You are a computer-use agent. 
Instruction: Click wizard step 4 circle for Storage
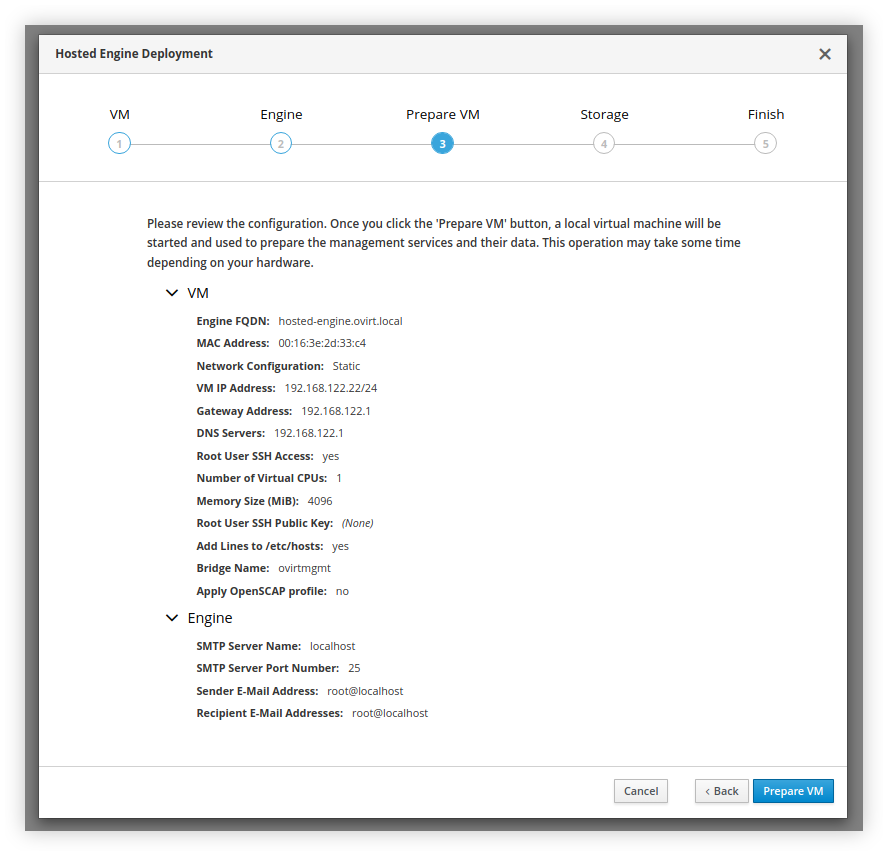[x=603, y=144]
